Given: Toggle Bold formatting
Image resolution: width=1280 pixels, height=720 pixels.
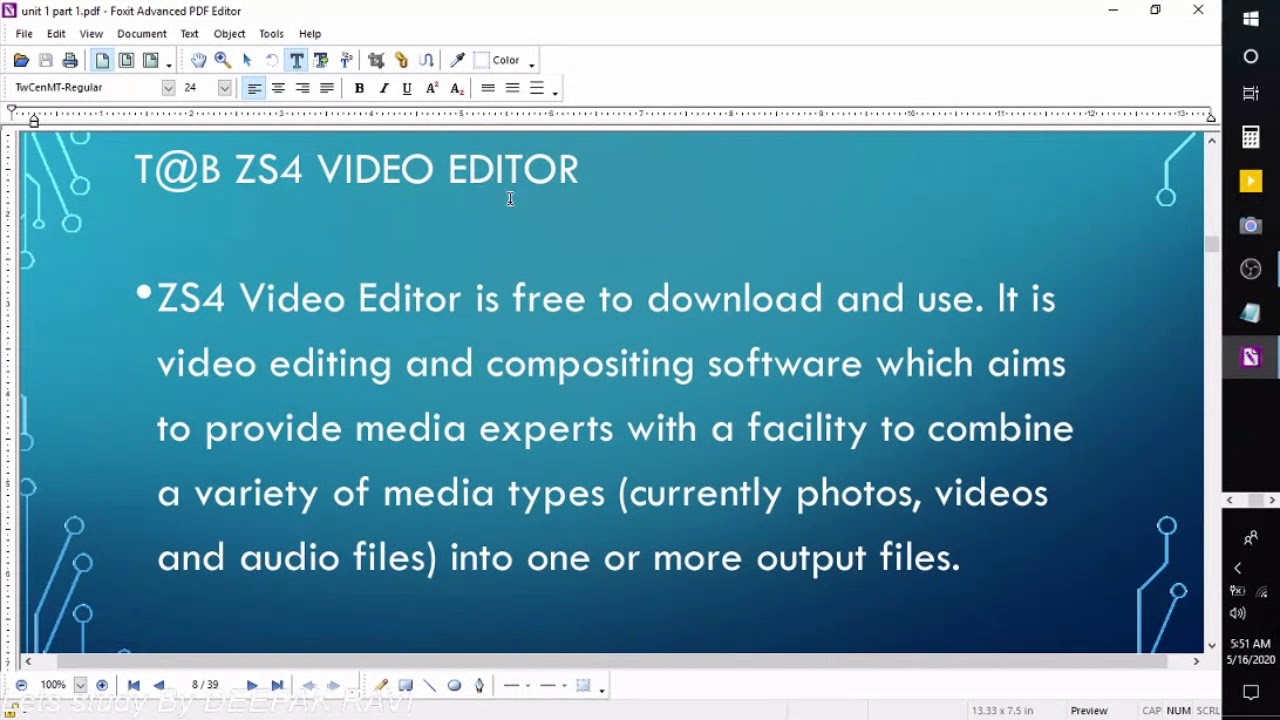Looking at the screenshot, I should point(359,88).
